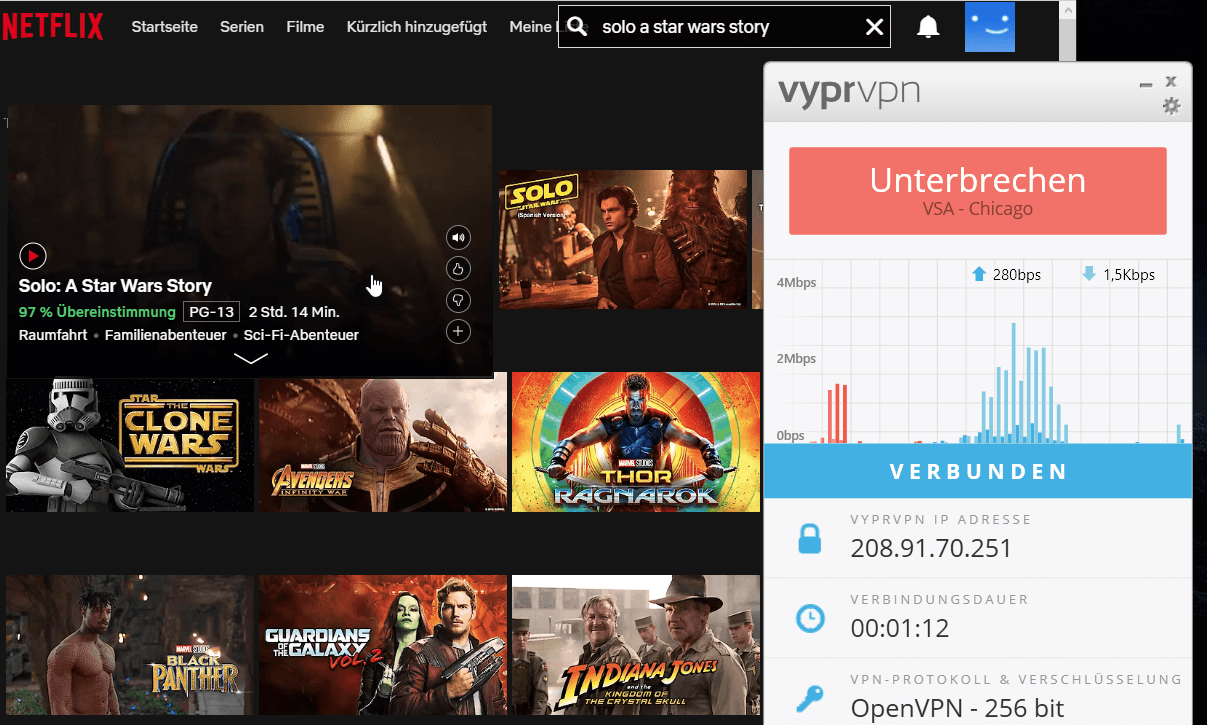1207x725 pixels.
Task: Open the Clone Wars thumbnail
Action: click(130, 443)
